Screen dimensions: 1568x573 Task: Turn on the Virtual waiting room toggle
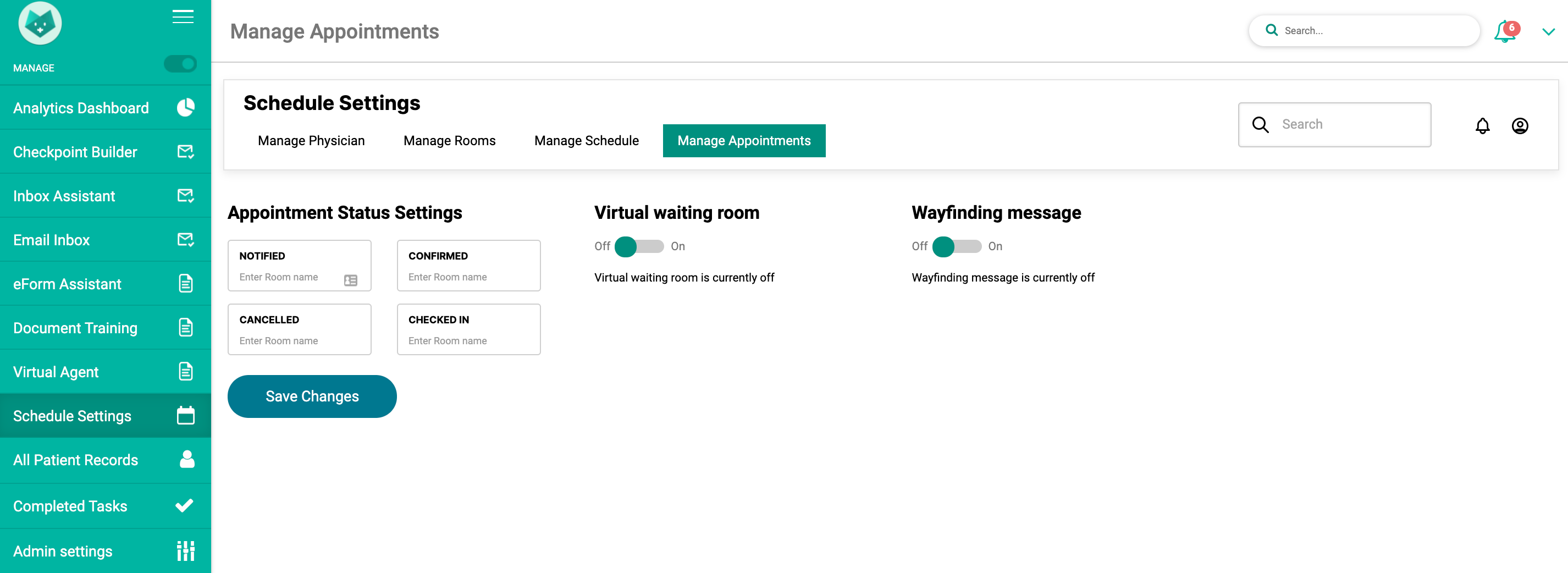(x=639, y=246)
